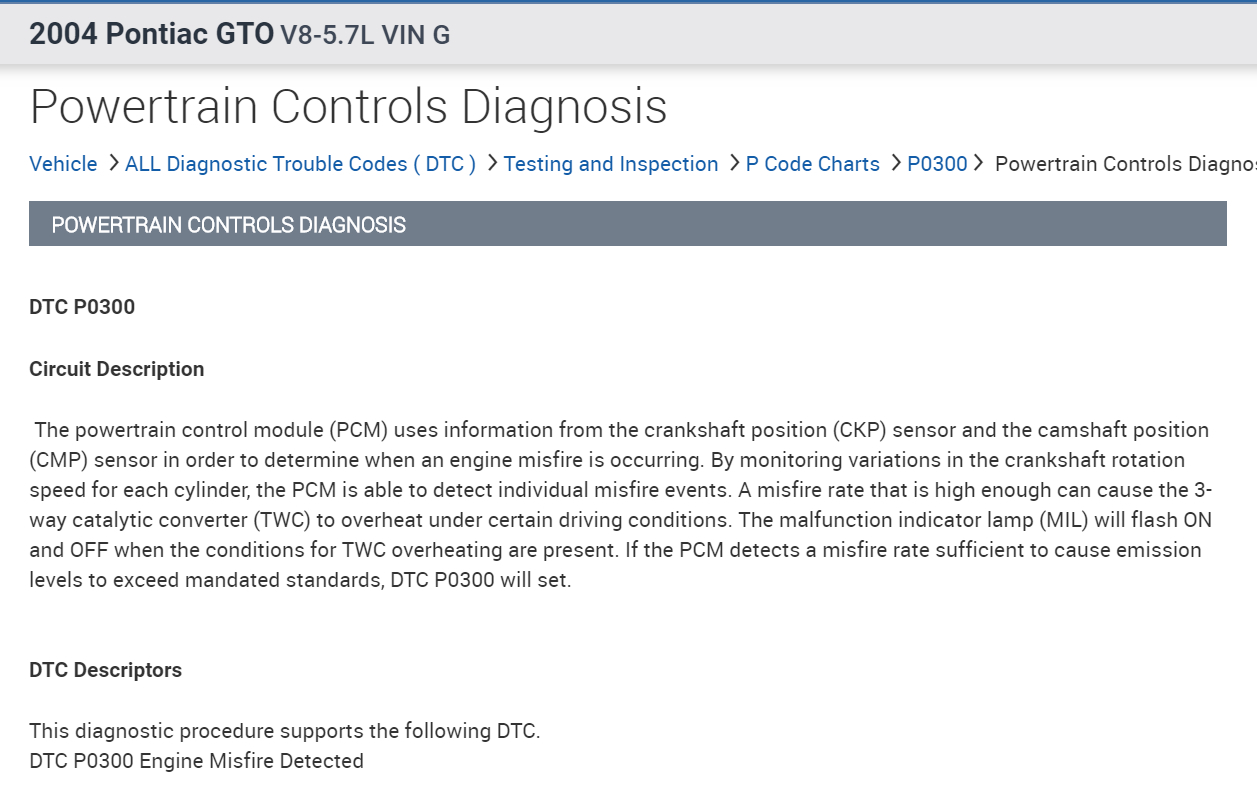Click the circuit description paragraph about PCM
1257x812 pixels.
click(620, 505)
